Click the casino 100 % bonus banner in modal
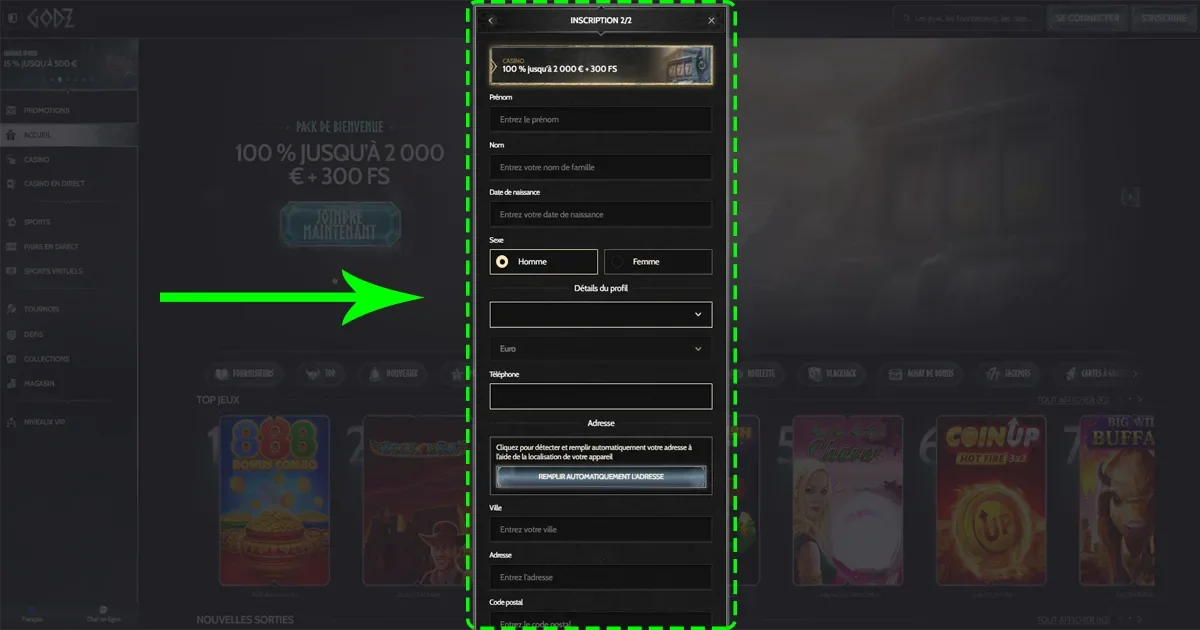 pos(601,65)
